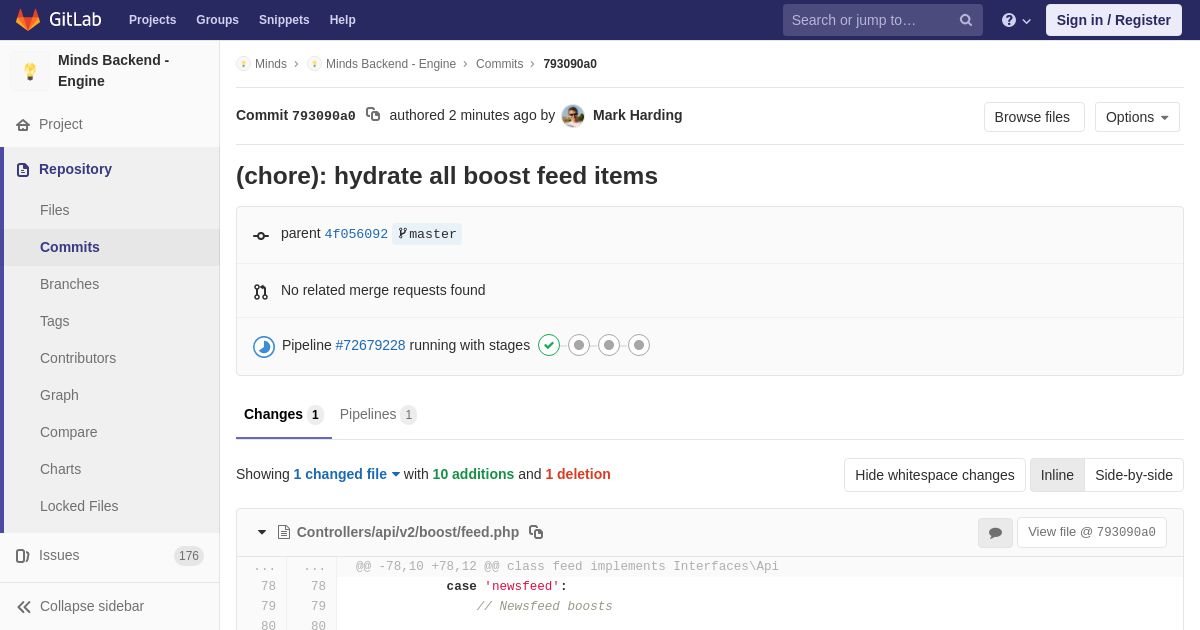Click Mark Harding's avatar image
The height and width of the screenshot is (630, 1200).
click(573, 116)
